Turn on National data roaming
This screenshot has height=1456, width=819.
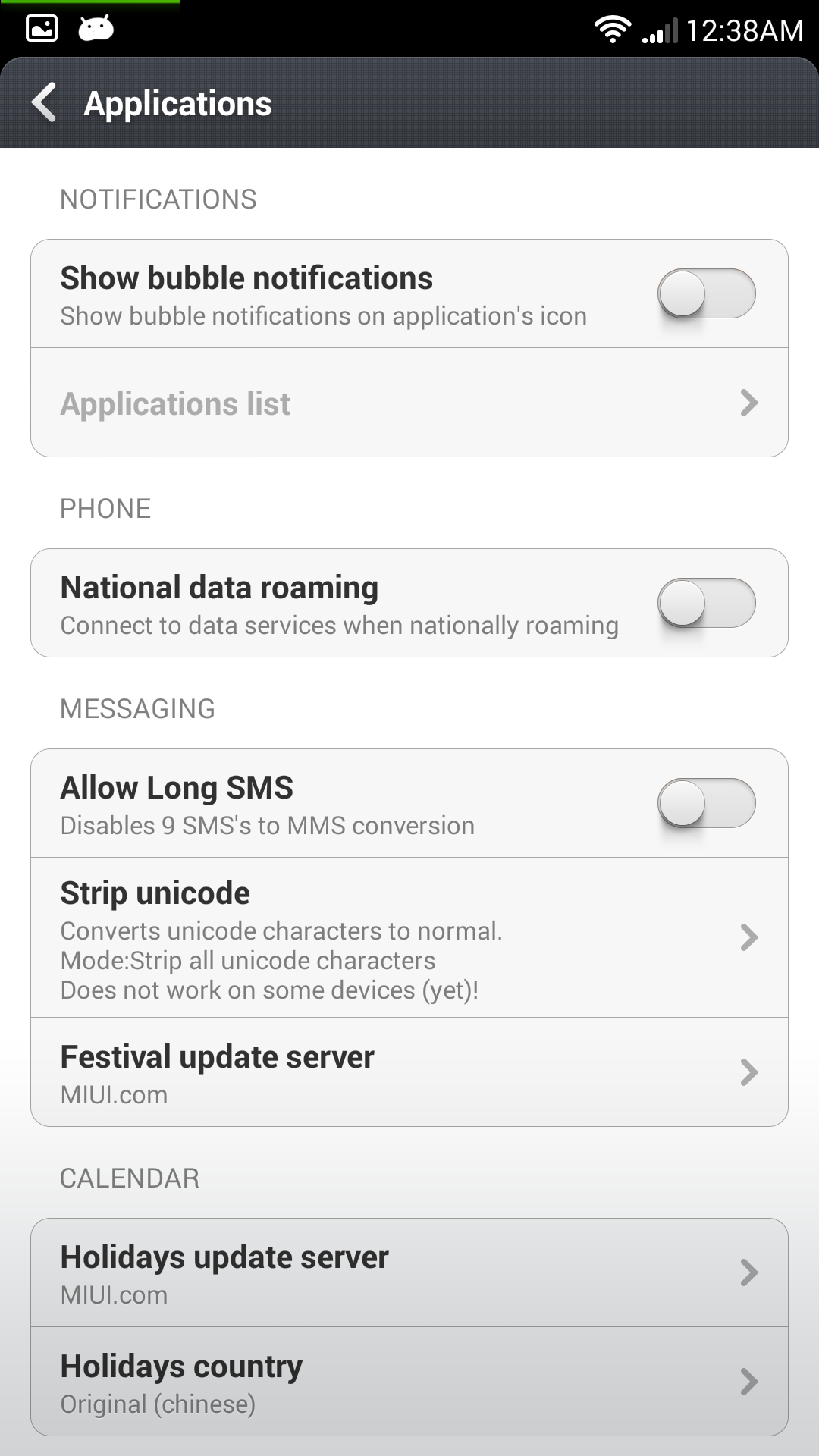[x=706, y=603]
